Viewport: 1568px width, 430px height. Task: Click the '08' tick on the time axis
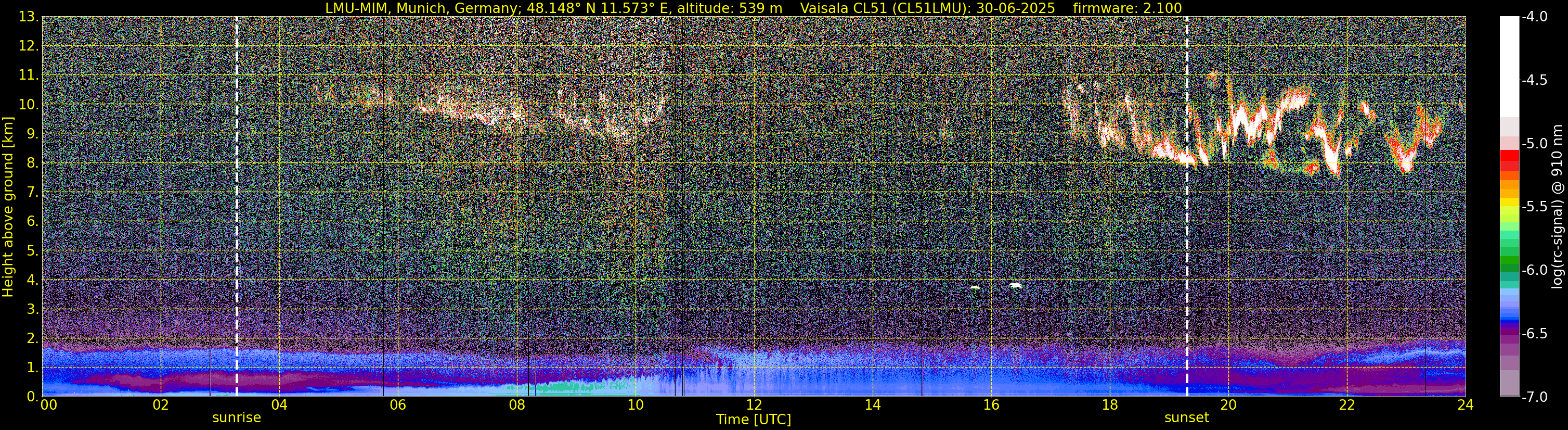[516, 405]
